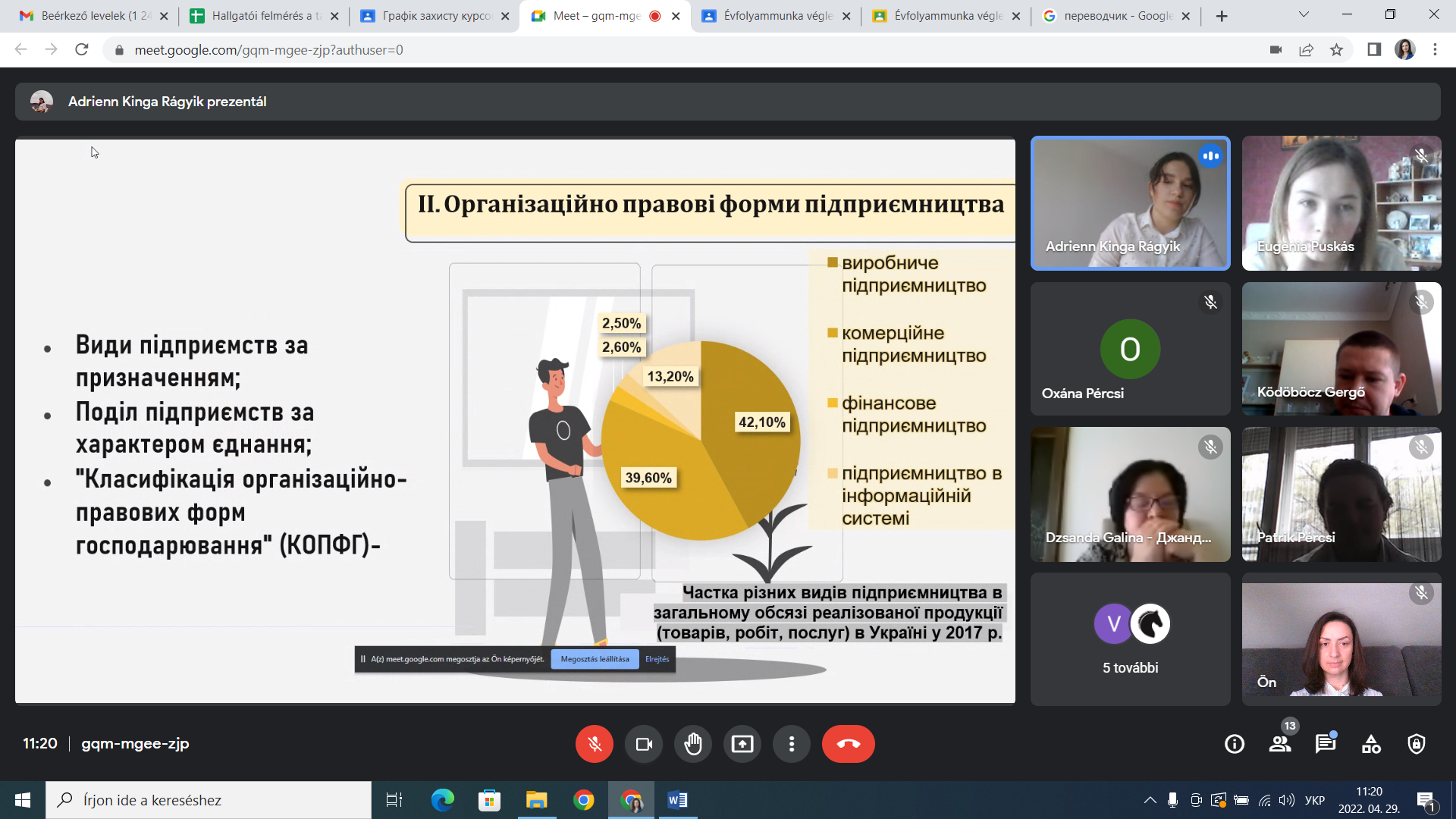Open the activities icon

(1371, 744)
